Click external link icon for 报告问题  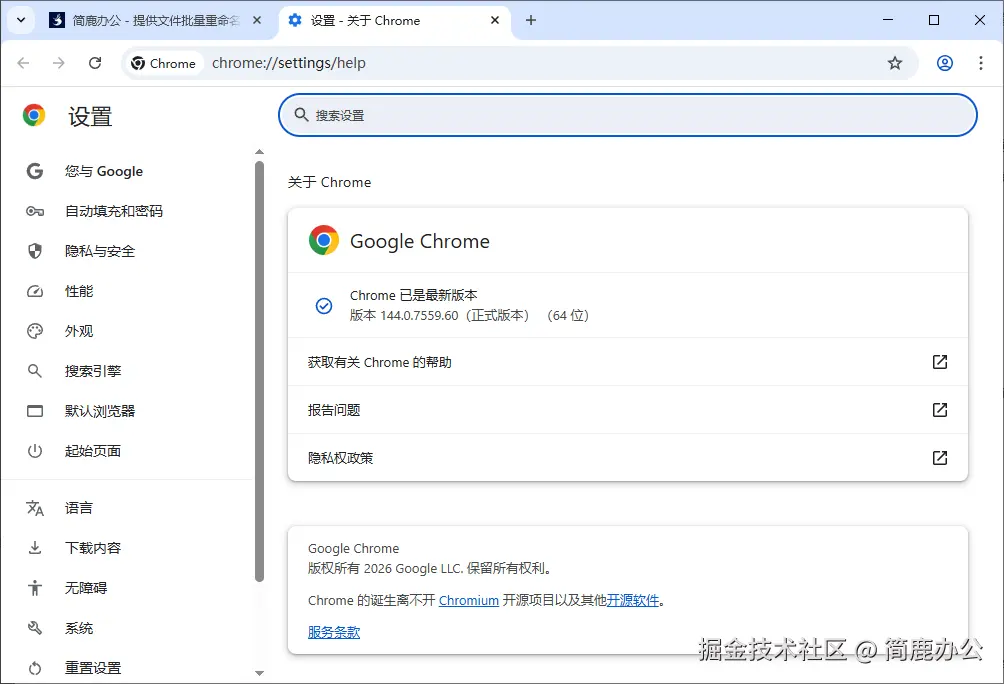(x=939, y=410)
